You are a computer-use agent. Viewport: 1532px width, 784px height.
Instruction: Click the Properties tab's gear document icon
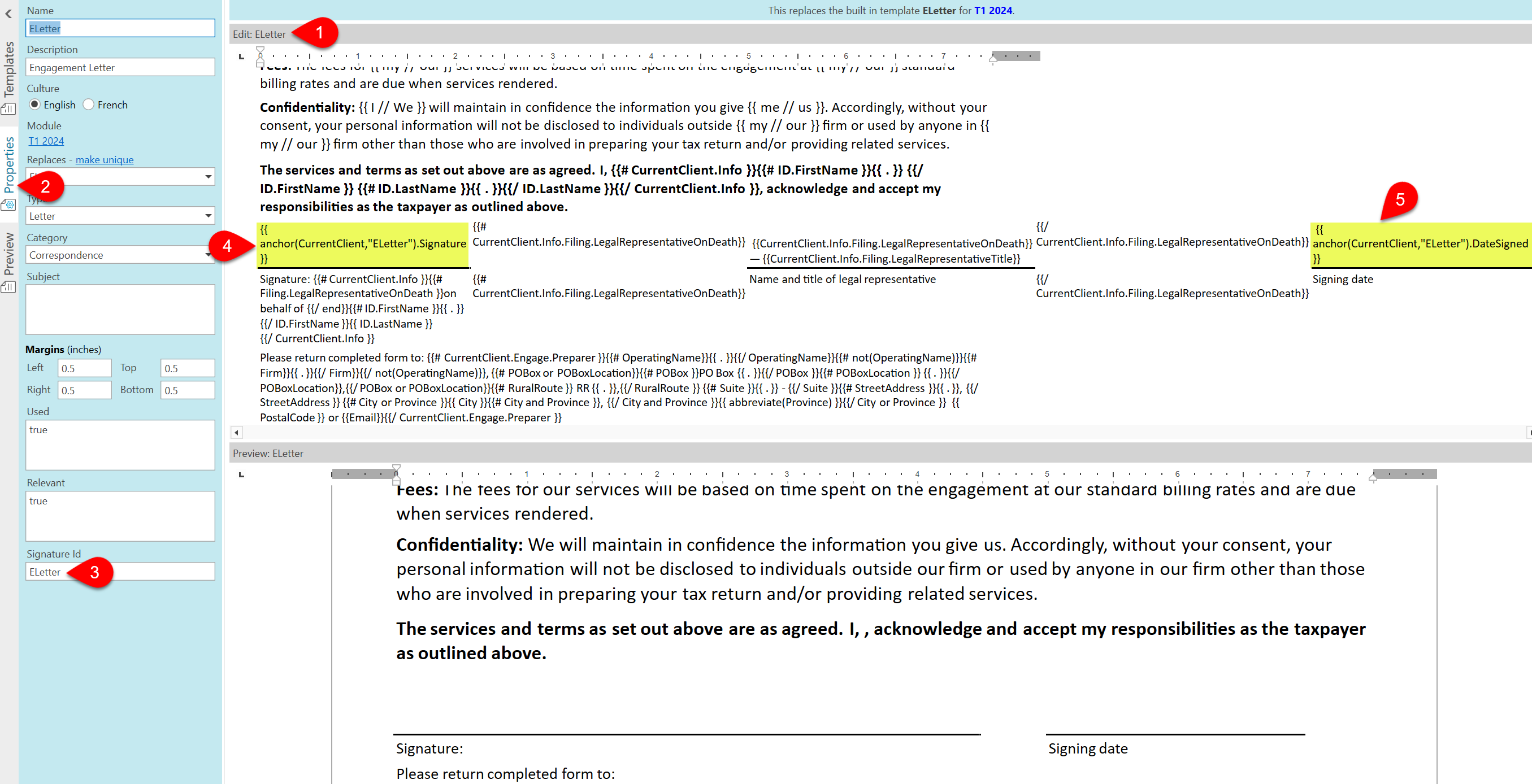[8, 205]
